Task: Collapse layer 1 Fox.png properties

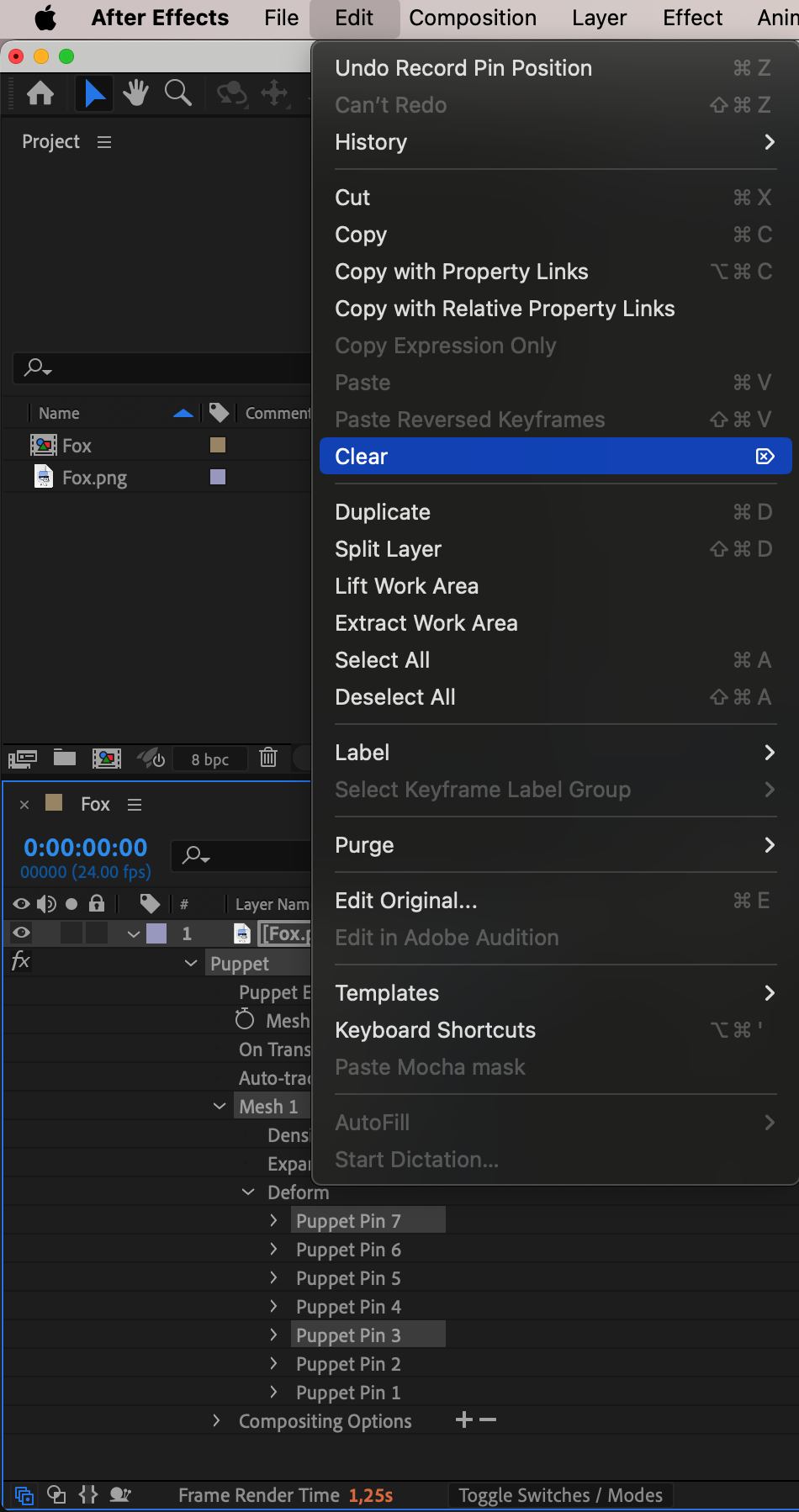Action: point(133,934)
